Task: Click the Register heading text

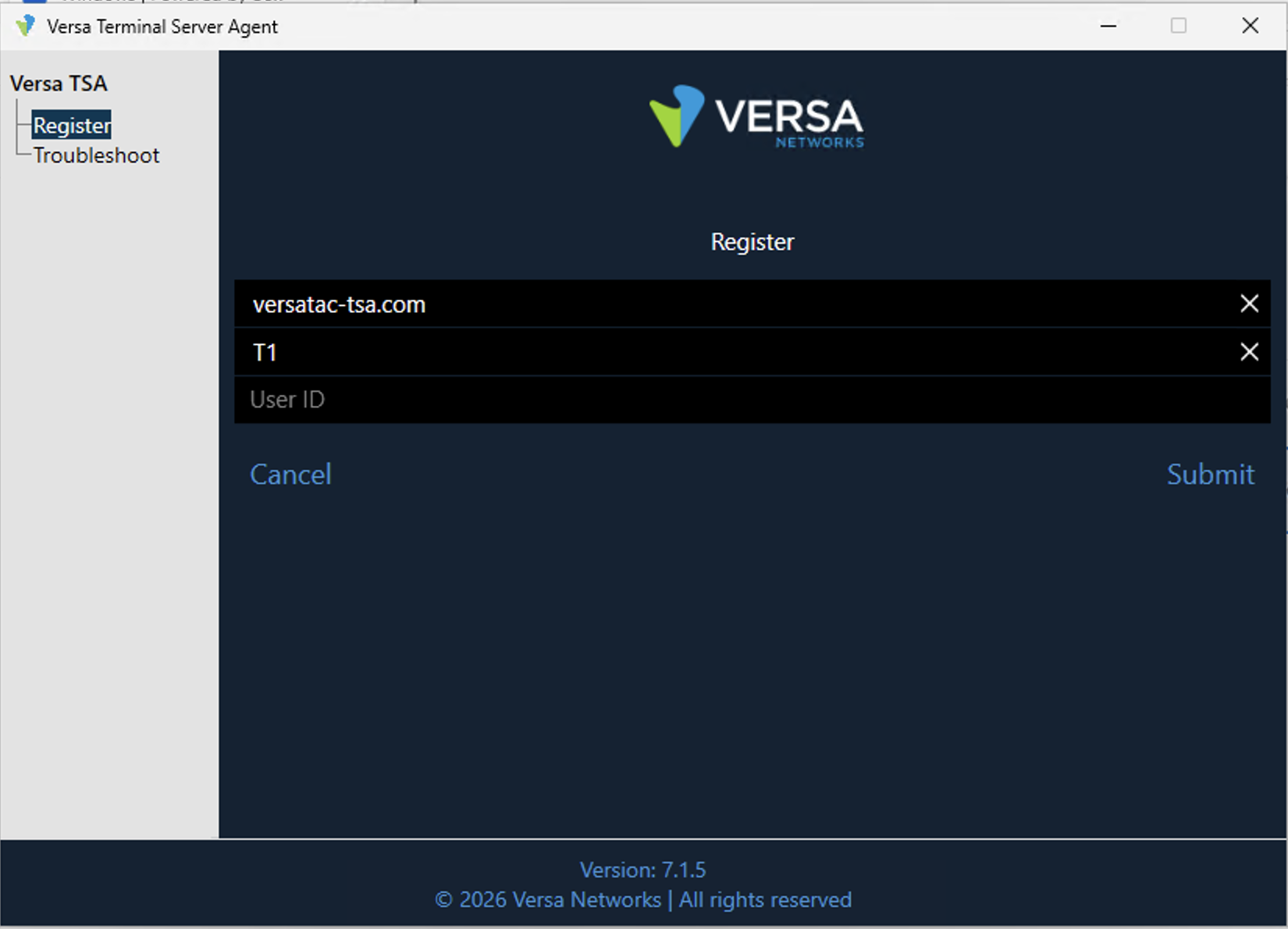Action: tap(753, 242)
